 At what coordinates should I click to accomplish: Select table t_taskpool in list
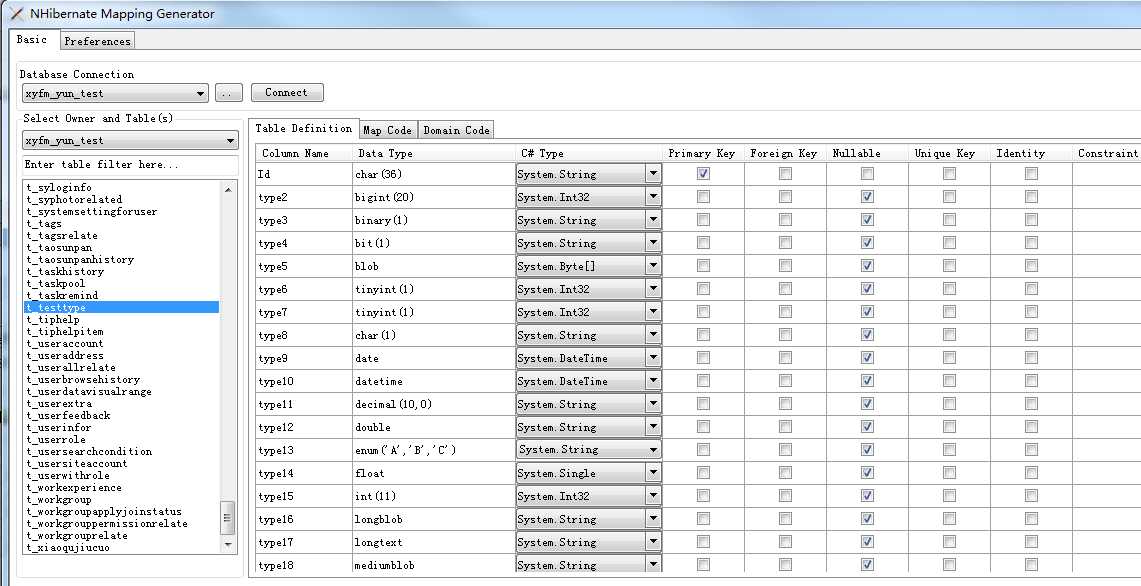point(56,283)
